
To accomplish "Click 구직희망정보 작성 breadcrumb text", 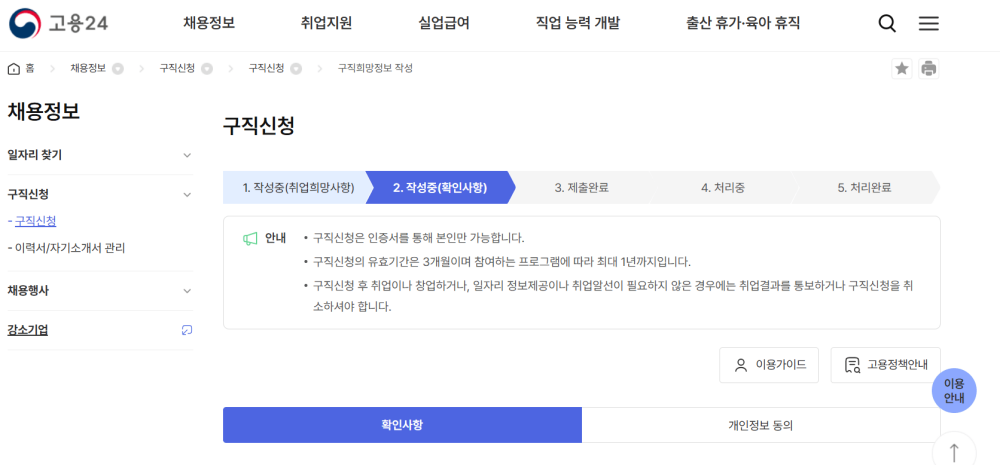I will (x=375, y=68).
